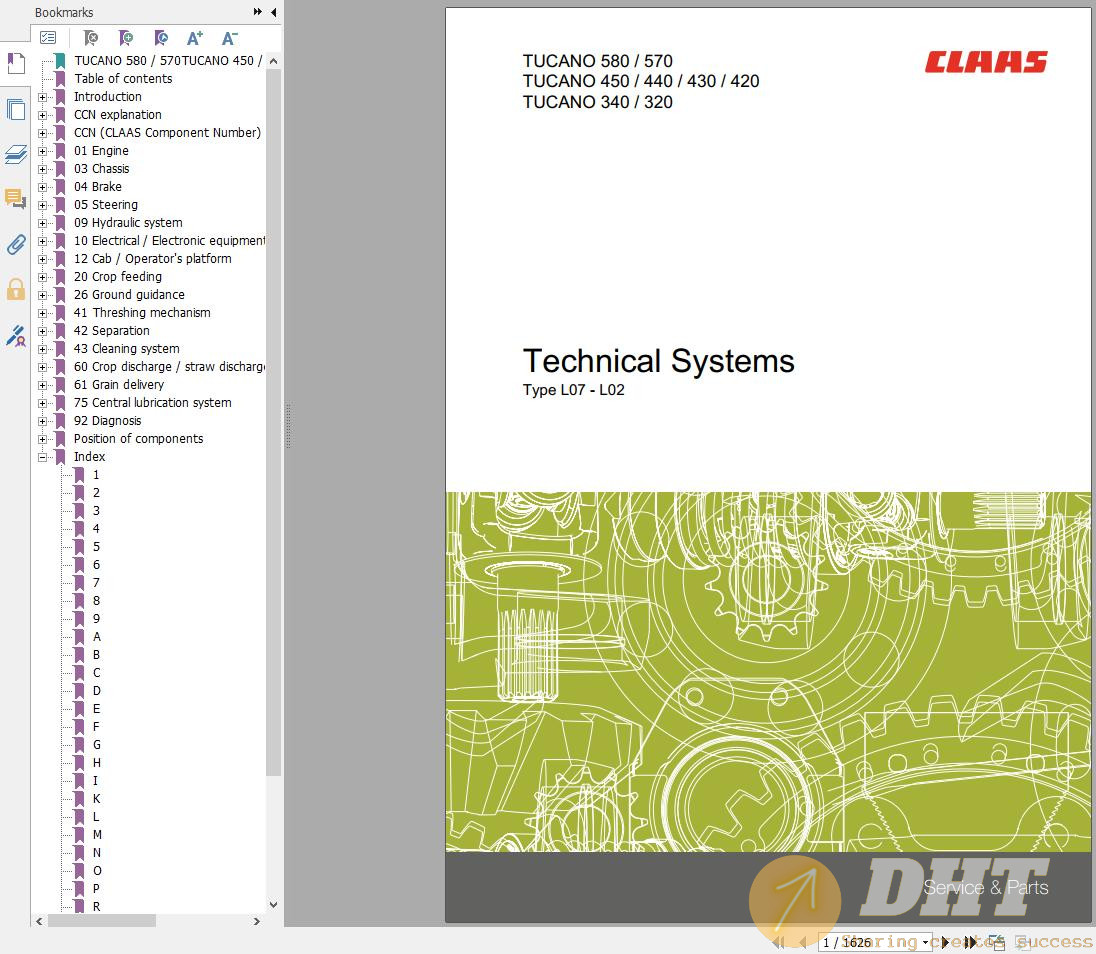
Task: Open CCN (CLAAS Component Number) bookmark
Action: [x=167, y=133]
